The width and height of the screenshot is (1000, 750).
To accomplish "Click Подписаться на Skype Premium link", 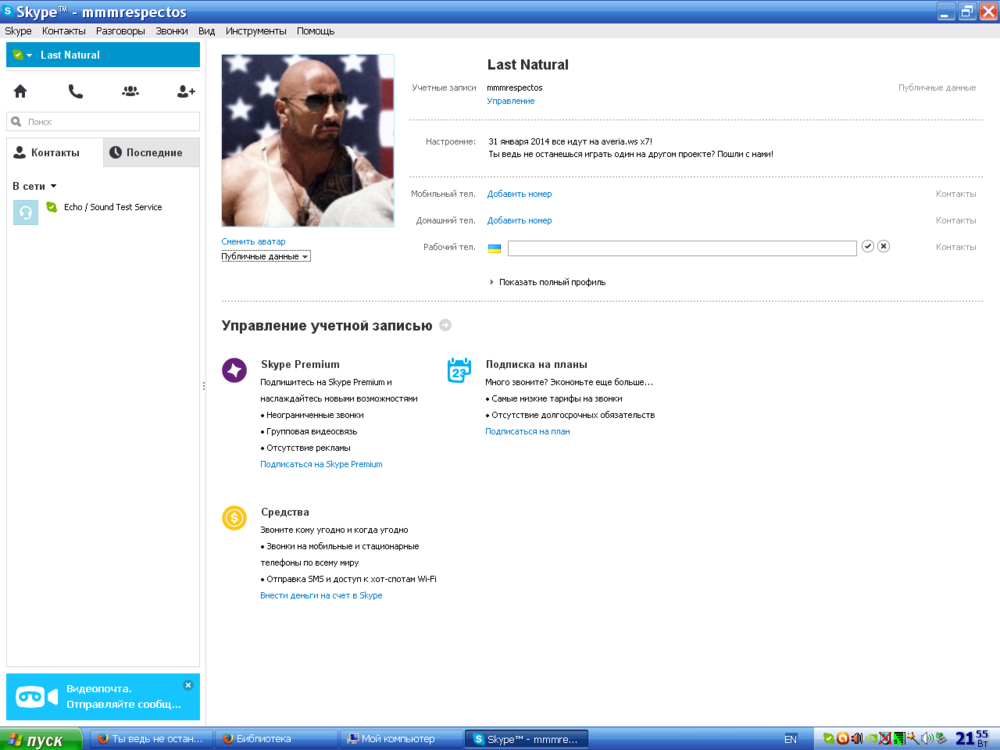I will tap(321, 464).
